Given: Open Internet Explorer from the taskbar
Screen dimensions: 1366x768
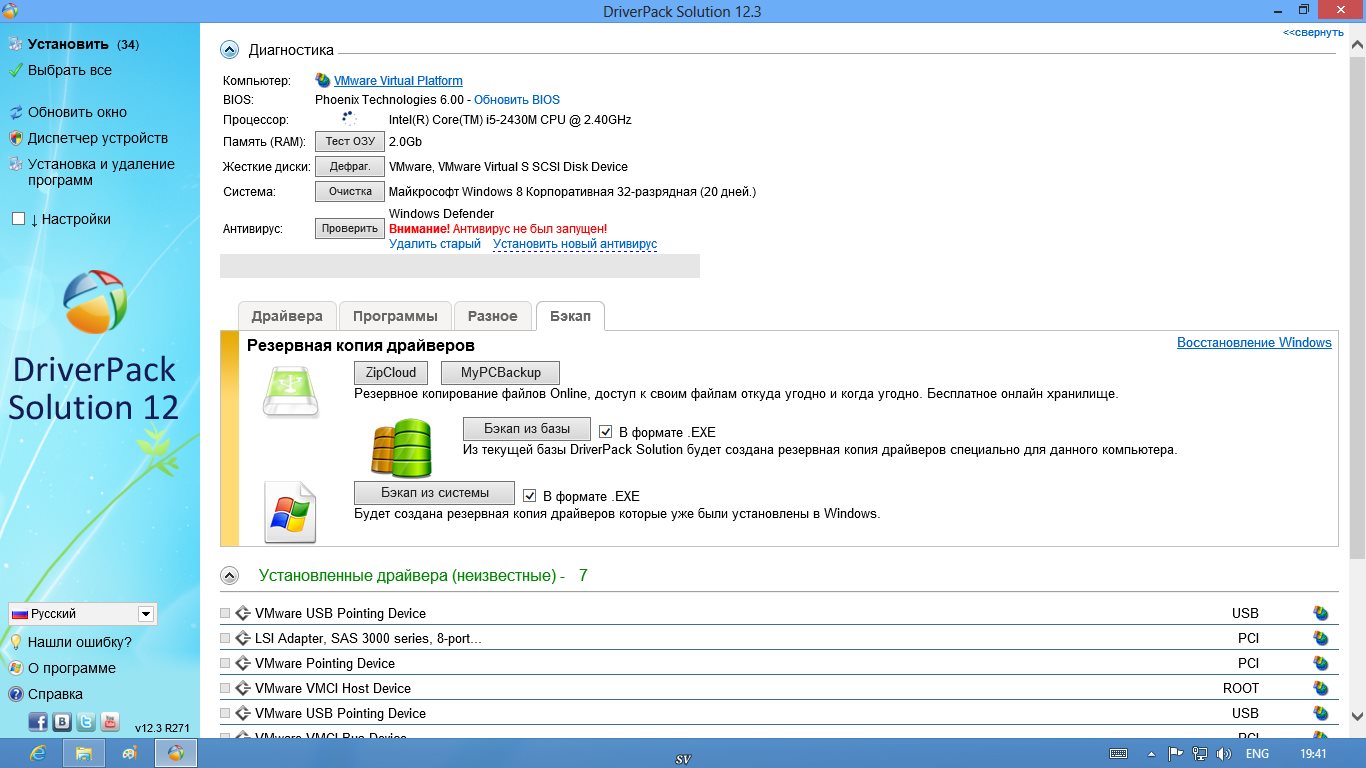Looking at the screenshot, I should [x=38, y=753].
